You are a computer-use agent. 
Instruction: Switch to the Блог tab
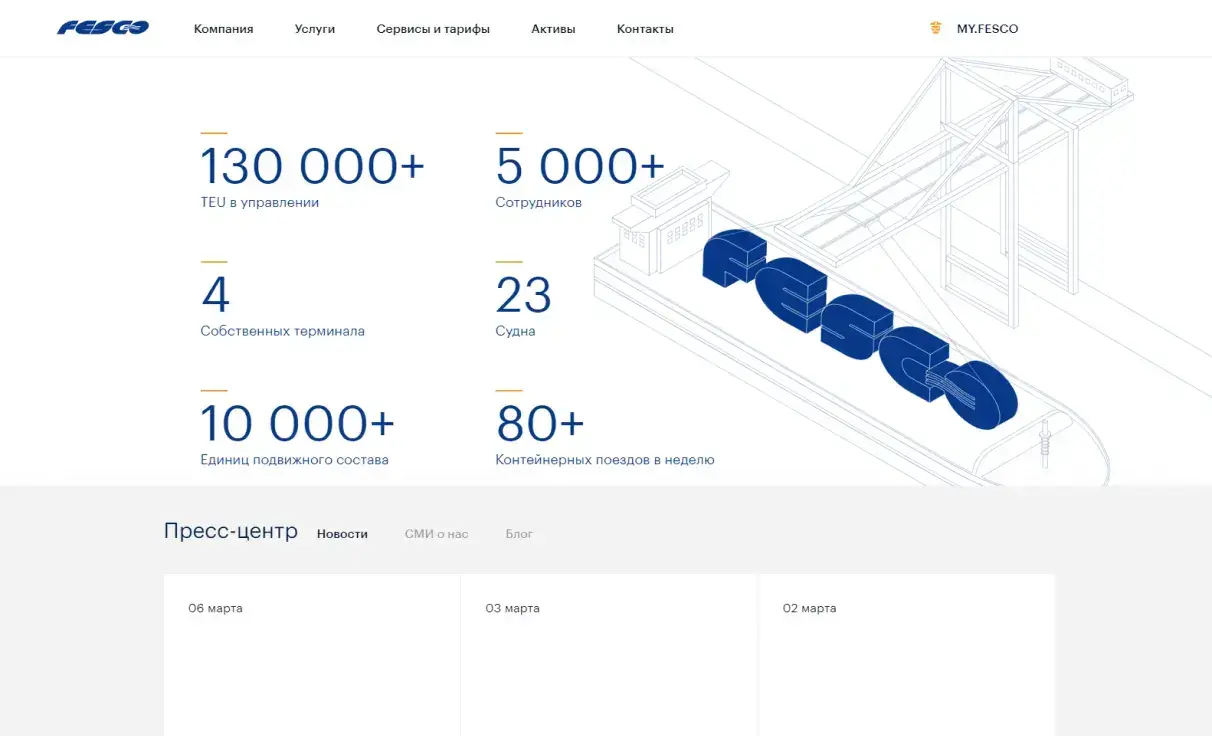tap(519, 534)
